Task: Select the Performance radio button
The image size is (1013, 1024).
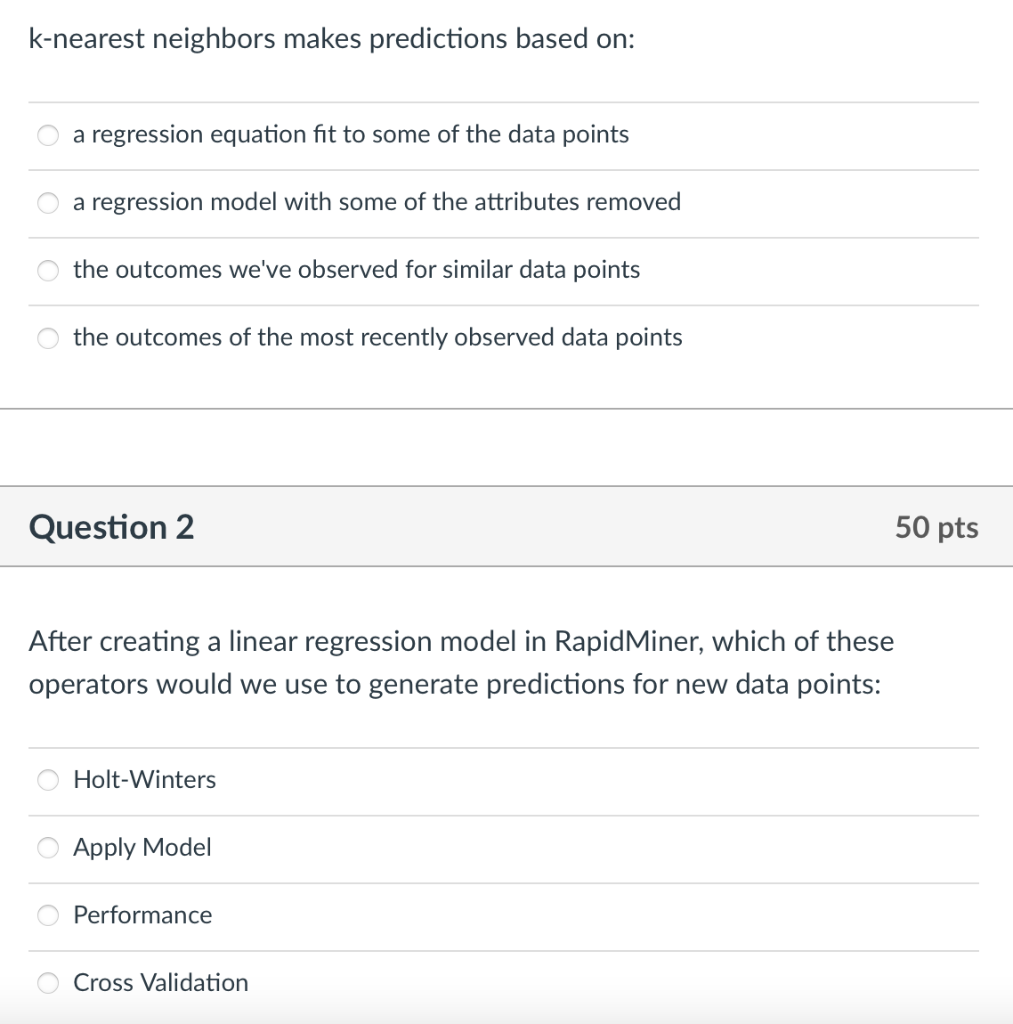Action: (x=48, y=916)
